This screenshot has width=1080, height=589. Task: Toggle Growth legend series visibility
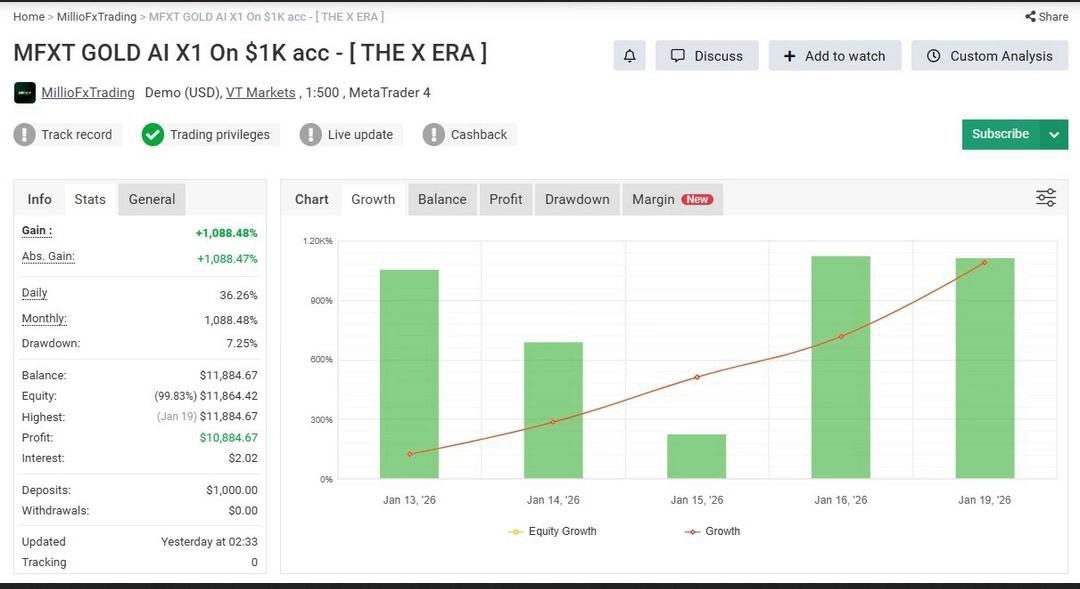712,531
